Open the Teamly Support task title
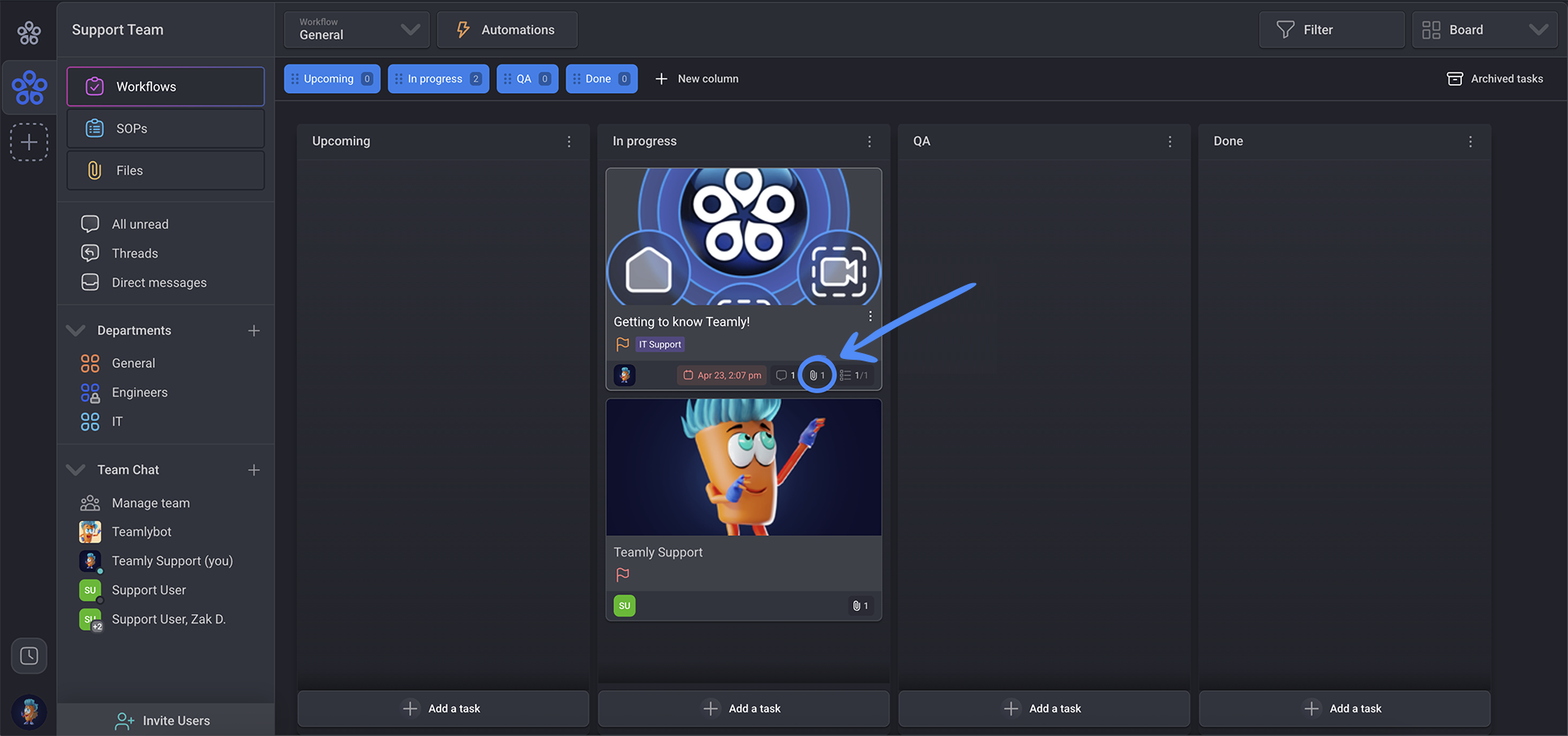This screenshot has width=1568, height=736. 658,552
